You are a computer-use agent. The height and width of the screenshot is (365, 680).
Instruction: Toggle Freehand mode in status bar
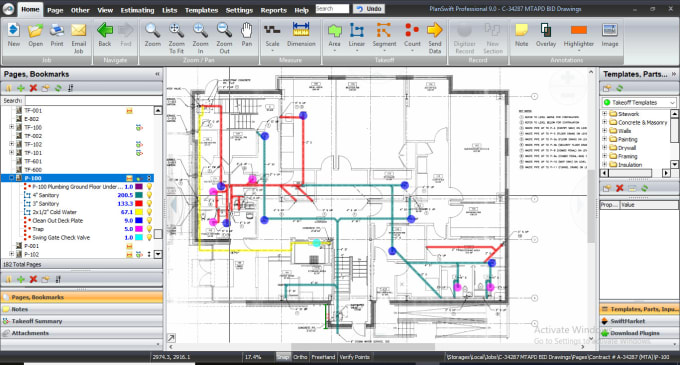click(323, 357)
